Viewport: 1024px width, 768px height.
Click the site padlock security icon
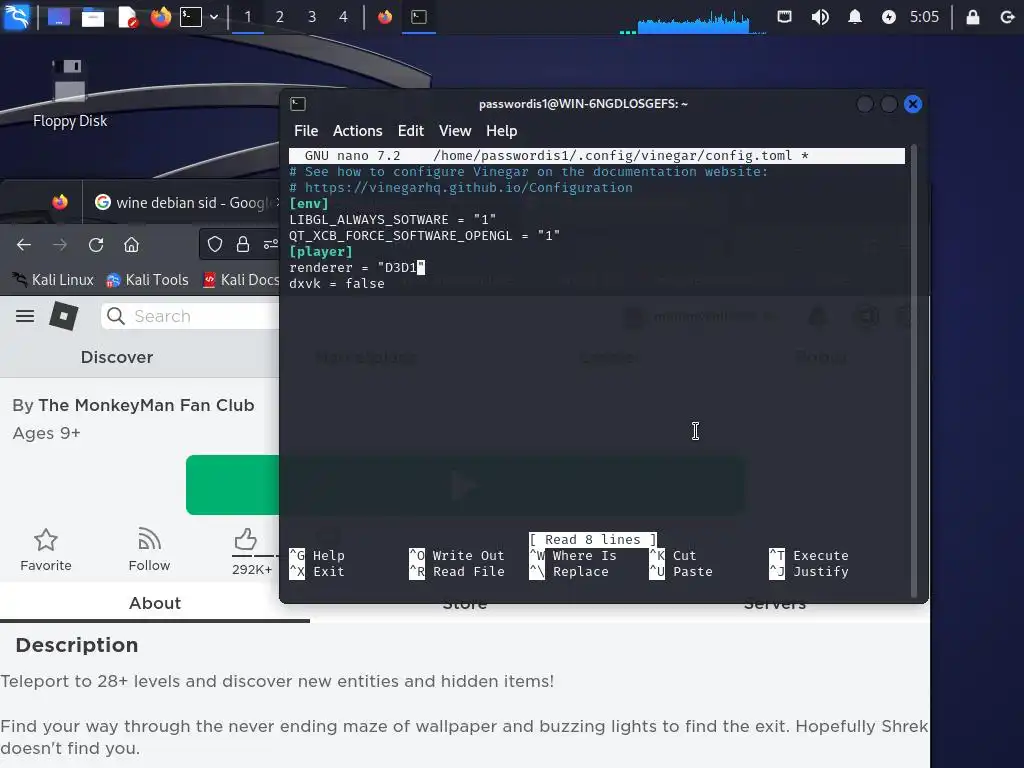pos(243,245)
